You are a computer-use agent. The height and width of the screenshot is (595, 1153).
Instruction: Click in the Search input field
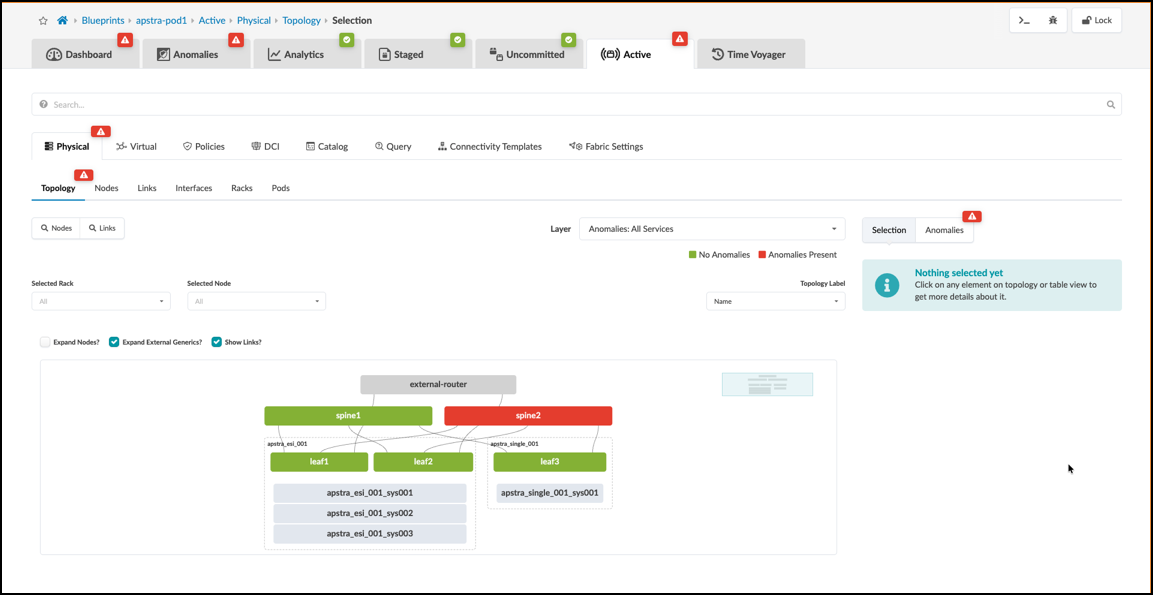point(576,104)
